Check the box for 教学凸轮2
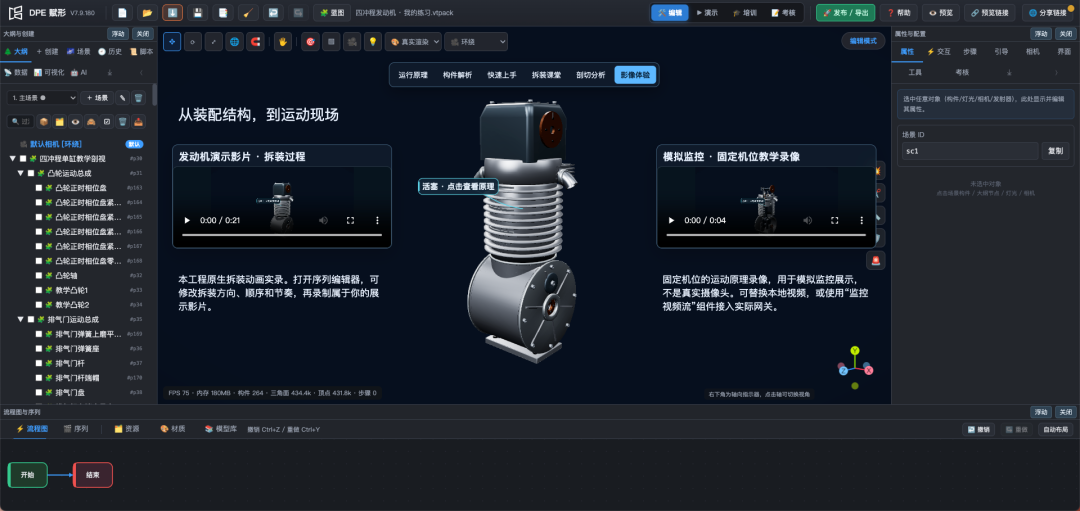The image size is (1080, 511). pos(39,304)
